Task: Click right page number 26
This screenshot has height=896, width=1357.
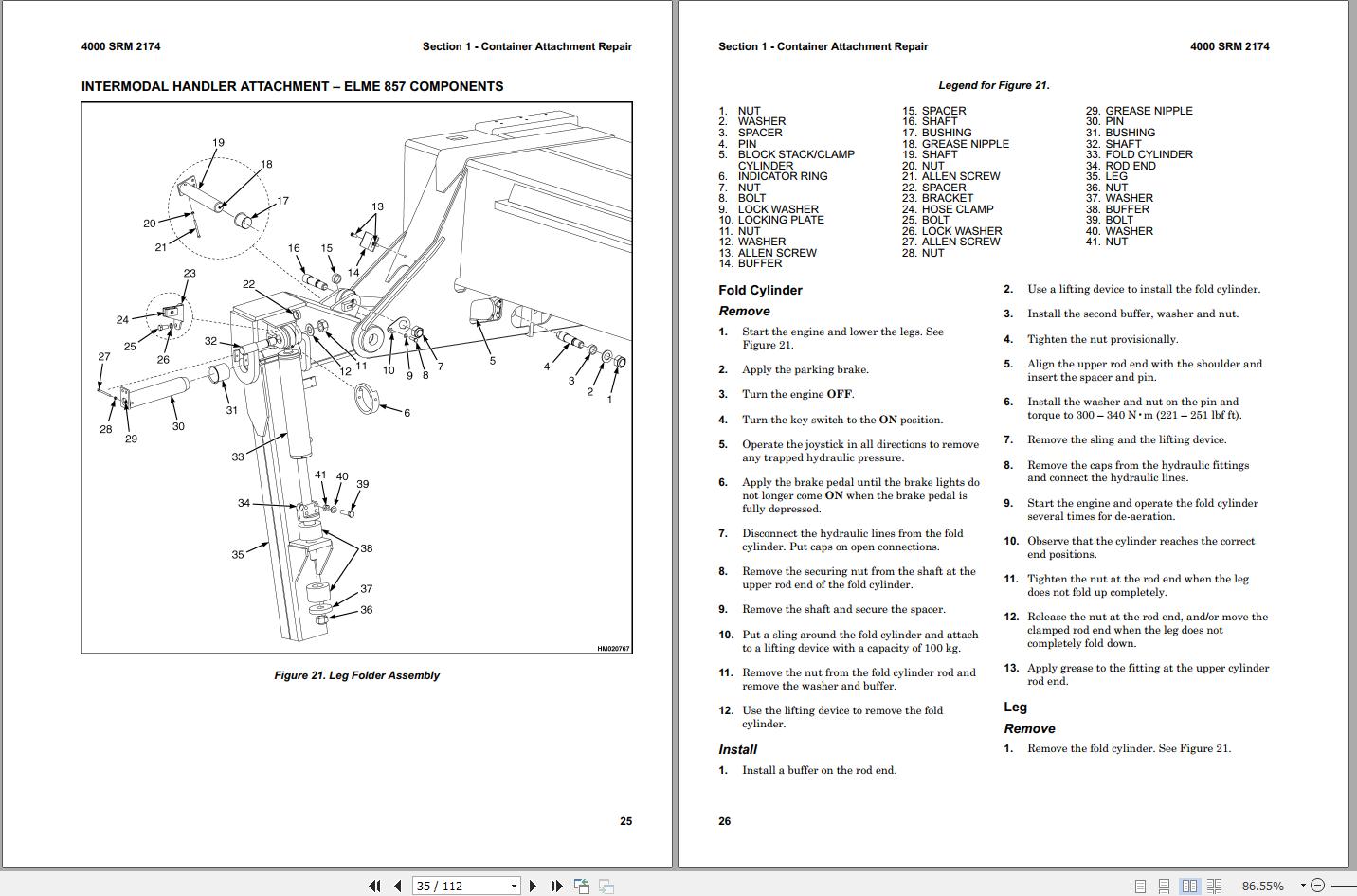Action: click(724, 821)
